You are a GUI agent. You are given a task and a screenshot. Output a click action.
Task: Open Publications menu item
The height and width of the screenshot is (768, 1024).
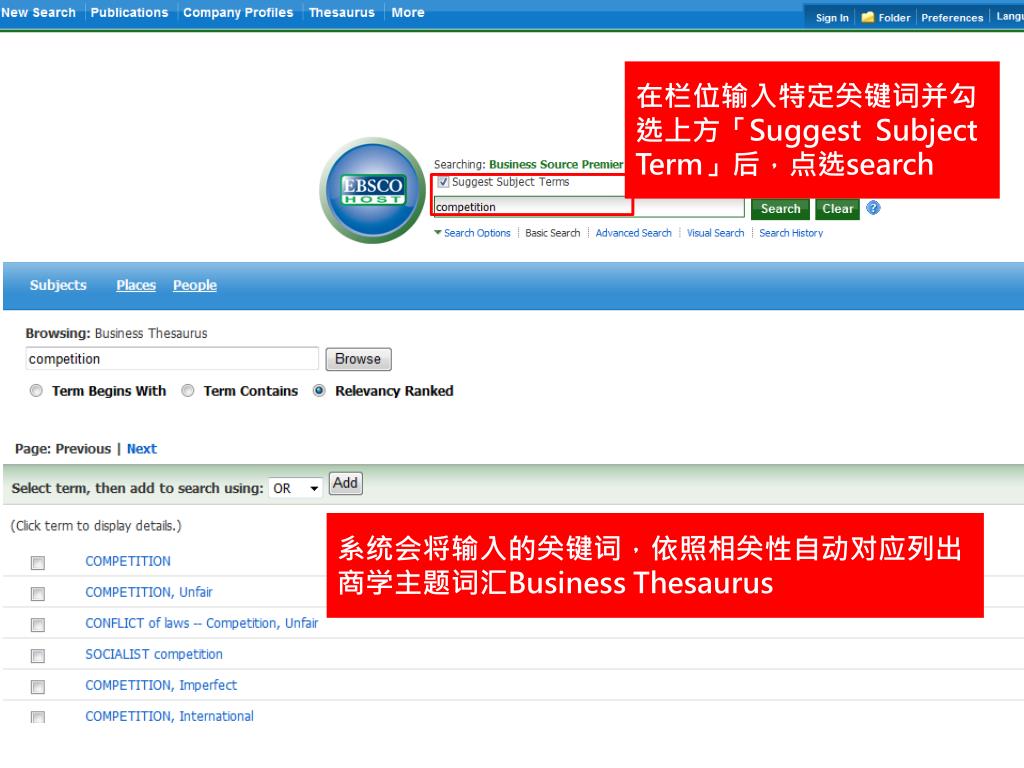coord(129,12)
